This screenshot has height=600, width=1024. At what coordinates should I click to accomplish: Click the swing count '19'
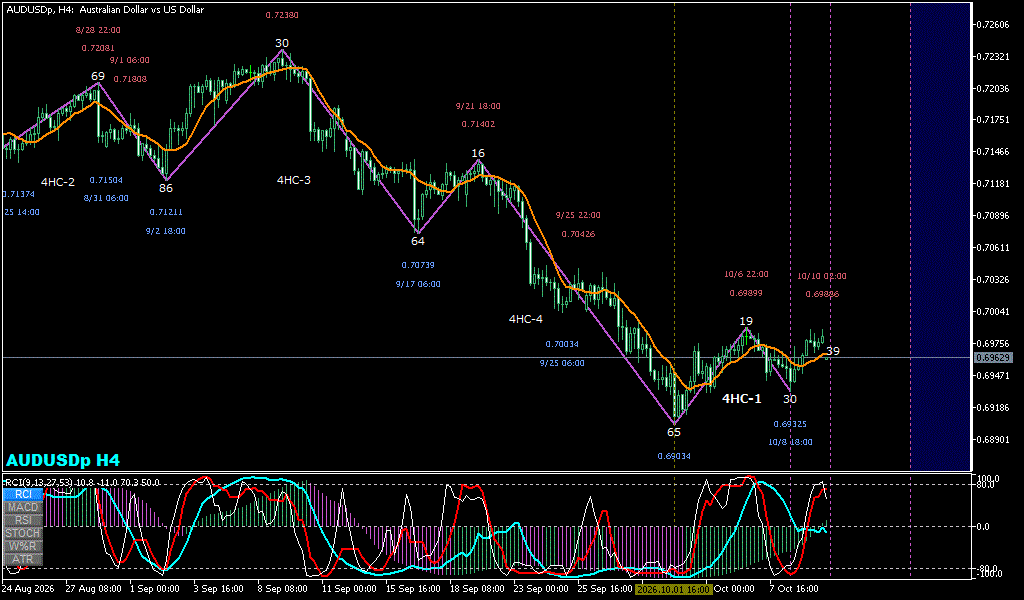(746, 321)
